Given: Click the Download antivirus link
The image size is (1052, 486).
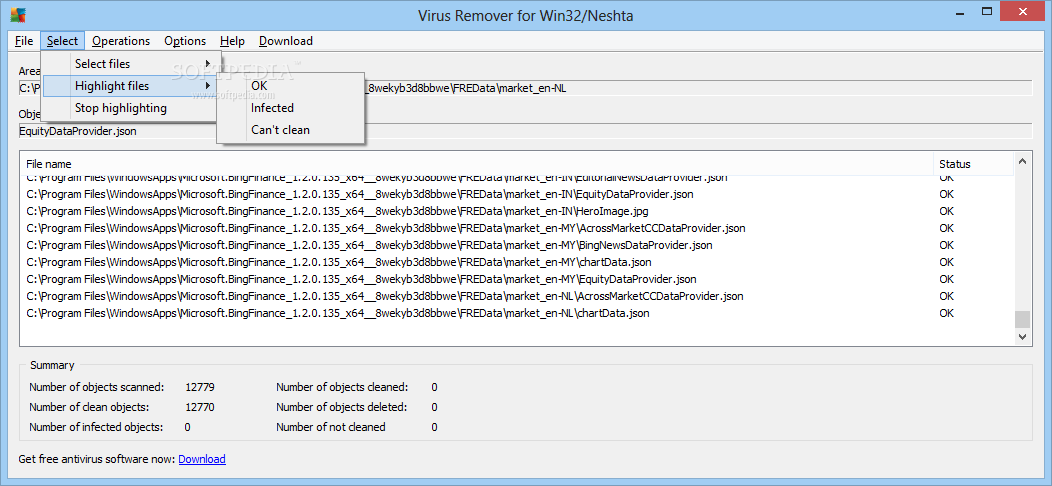Looking at the screenshot, I should click(x=202, y=459).
